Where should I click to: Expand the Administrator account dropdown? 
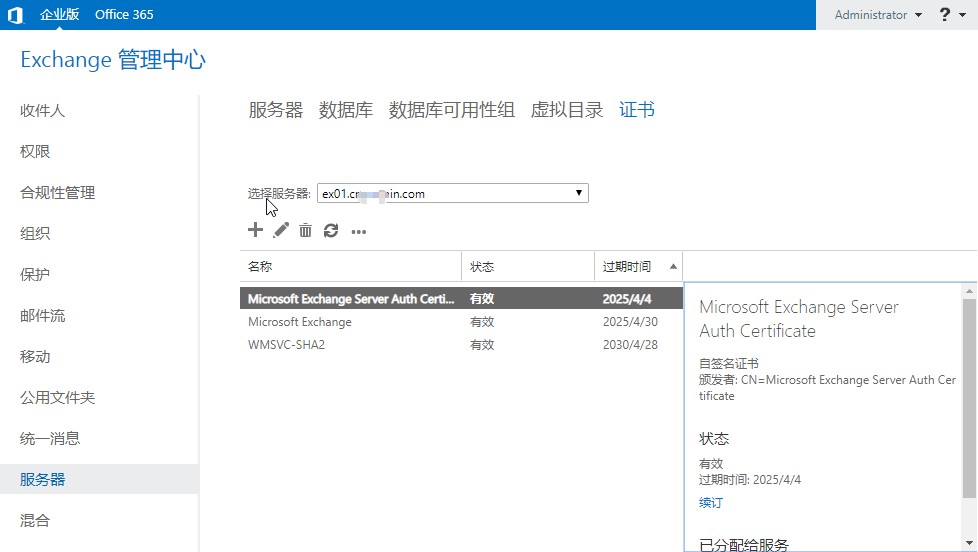pos(878,15)
